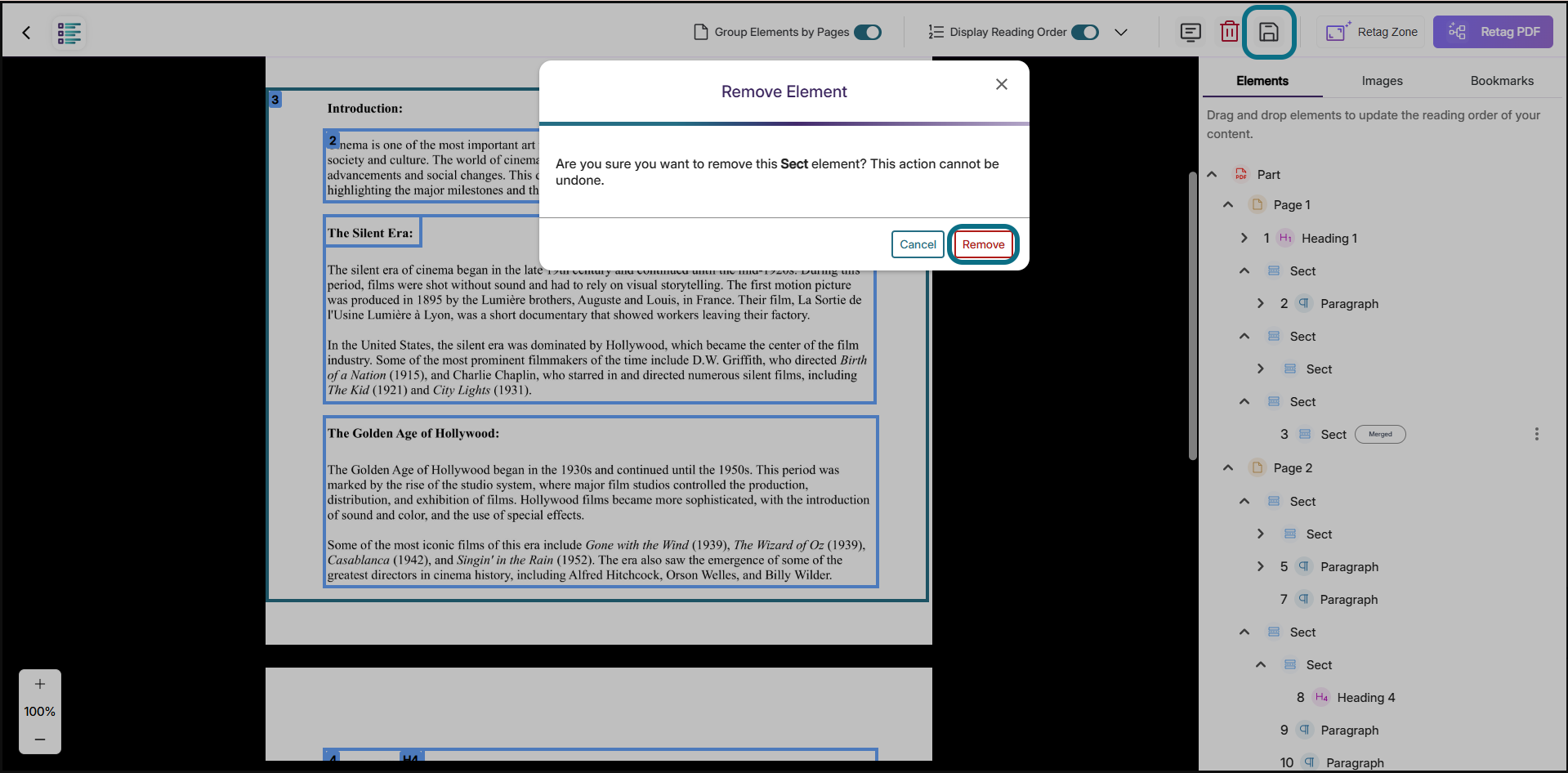Confirm with the Remove button

coord(983,244)
